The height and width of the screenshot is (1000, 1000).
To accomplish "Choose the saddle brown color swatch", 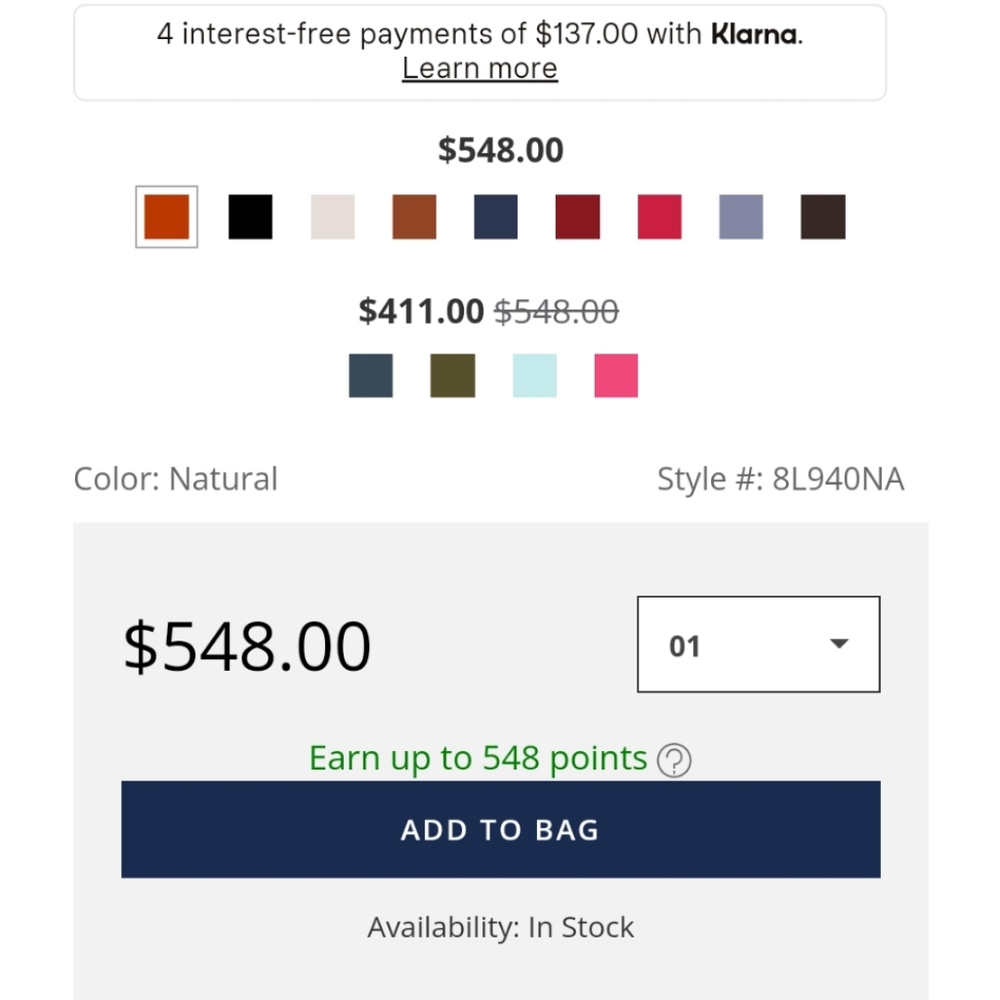I will (414, 217).
